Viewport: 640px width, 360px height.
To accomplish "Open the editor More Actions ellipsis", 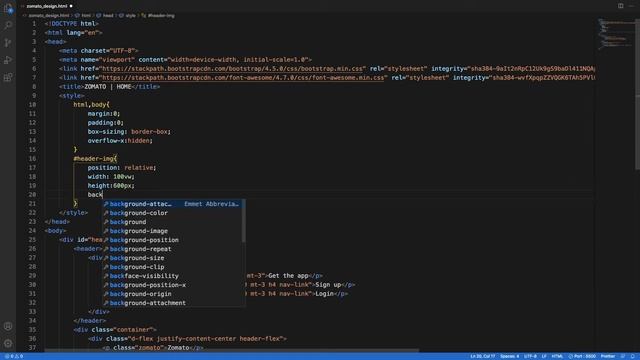I will point(631,6).
